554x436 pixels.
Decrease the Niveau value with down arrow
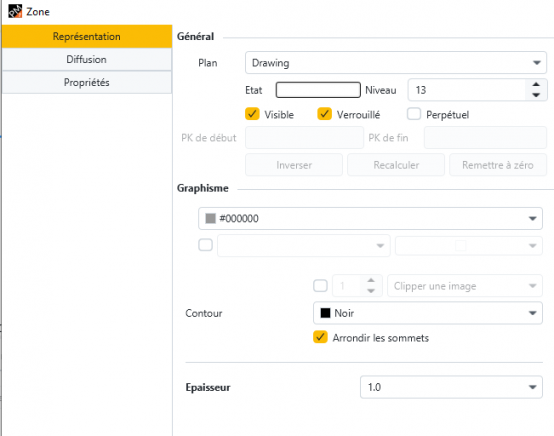click(x=536, y=95)
